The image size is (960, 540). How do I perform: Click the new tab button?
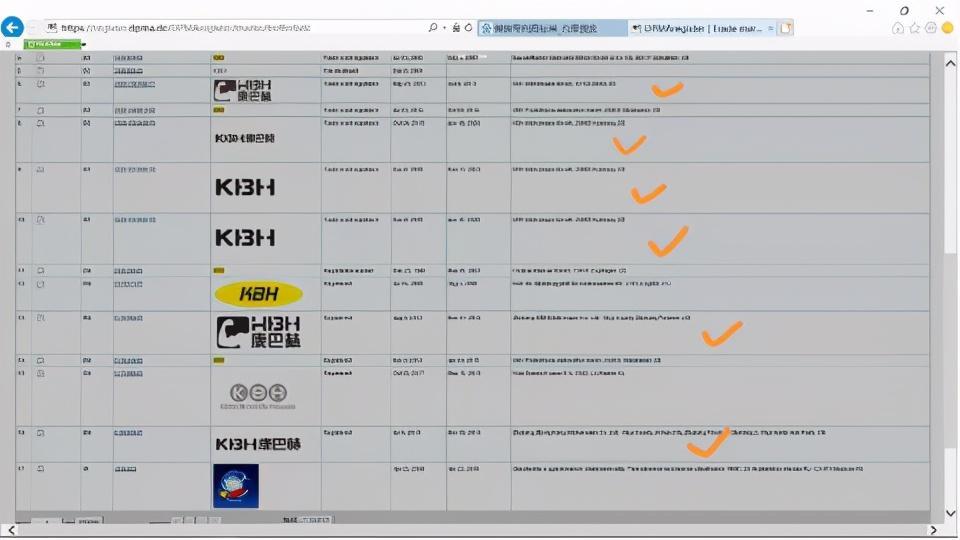(x=786, y=28)
